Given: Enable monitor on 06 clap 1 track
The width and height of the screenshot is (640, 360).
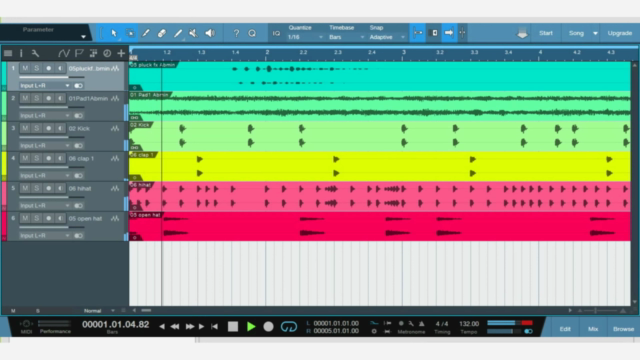Looking at the screenshot, I should click(x=60, y=158).
